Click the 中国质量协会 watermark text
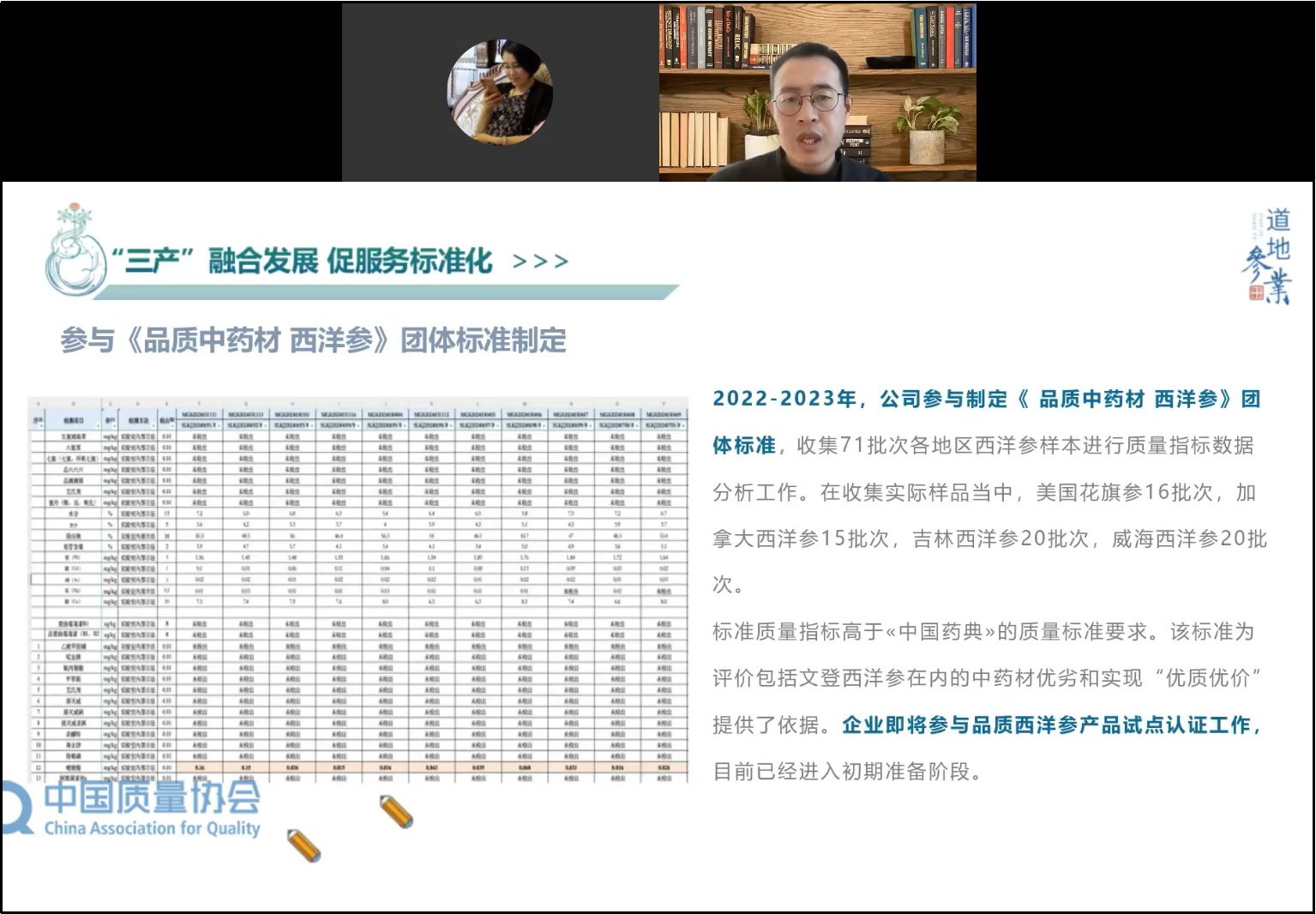1316x914 pixels. click(152, 797)
